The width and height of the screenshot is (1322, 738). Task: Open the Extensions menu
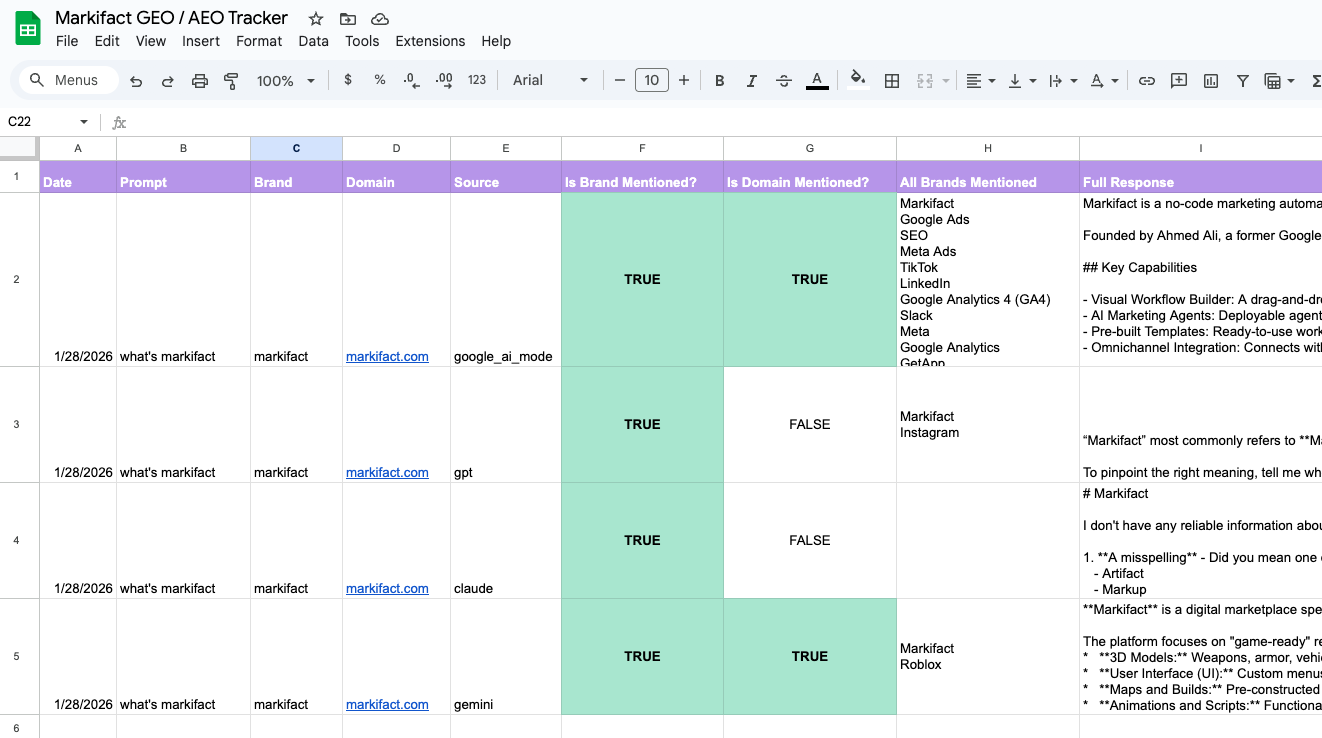(430, 41)
